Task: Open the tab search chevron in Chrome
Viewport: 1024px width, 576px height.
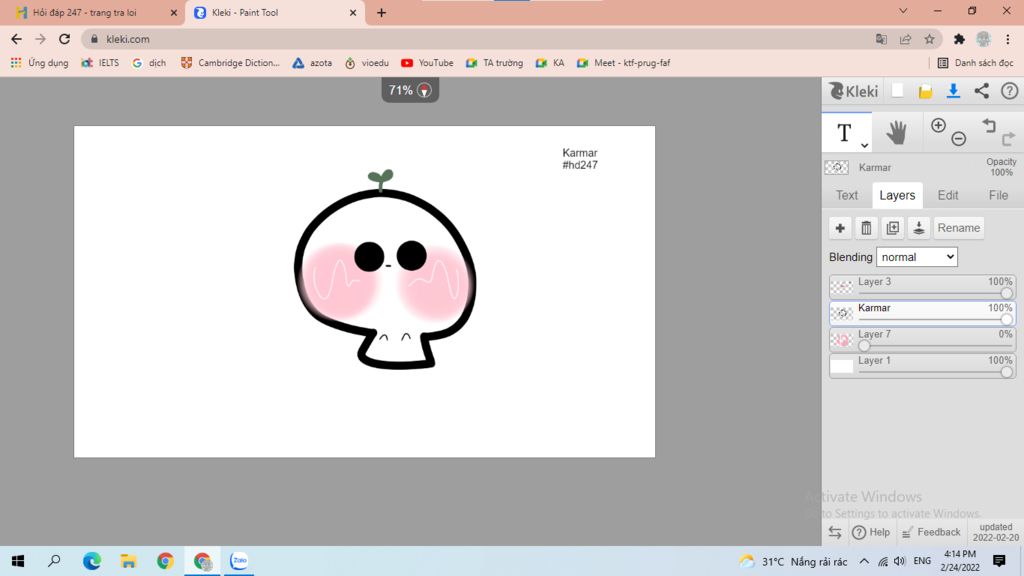Action: [x=903, y=11]
